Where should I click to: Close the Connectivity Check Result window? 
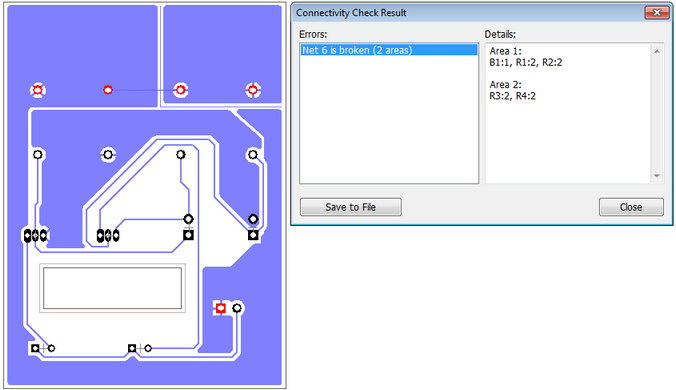(657, 12)
